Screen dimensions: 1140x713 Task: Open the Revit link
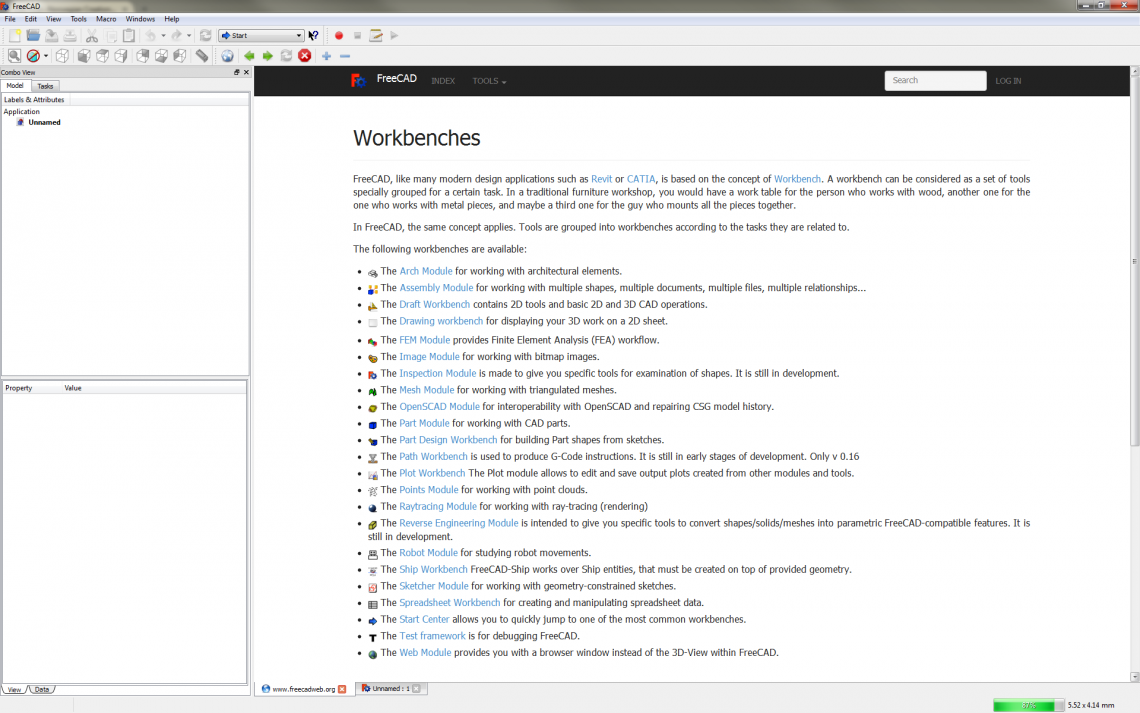[x=601, y=179]
